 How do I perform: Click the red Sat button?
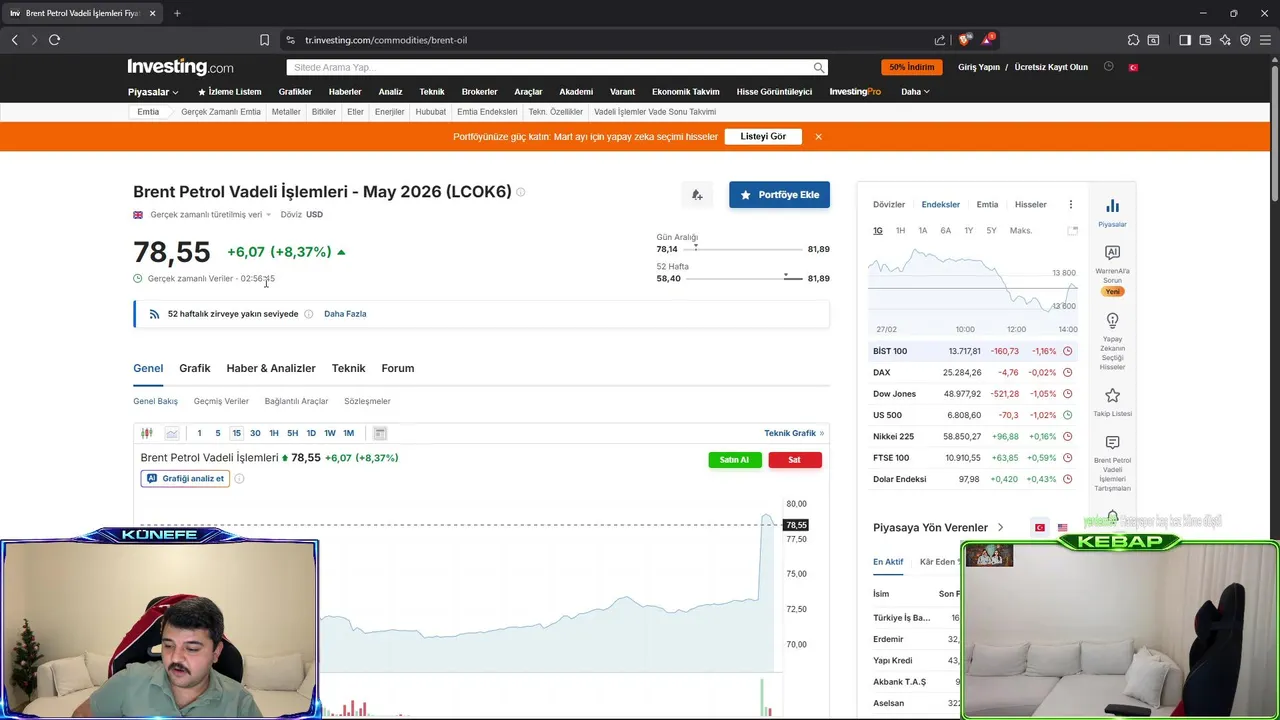(794, 460)
